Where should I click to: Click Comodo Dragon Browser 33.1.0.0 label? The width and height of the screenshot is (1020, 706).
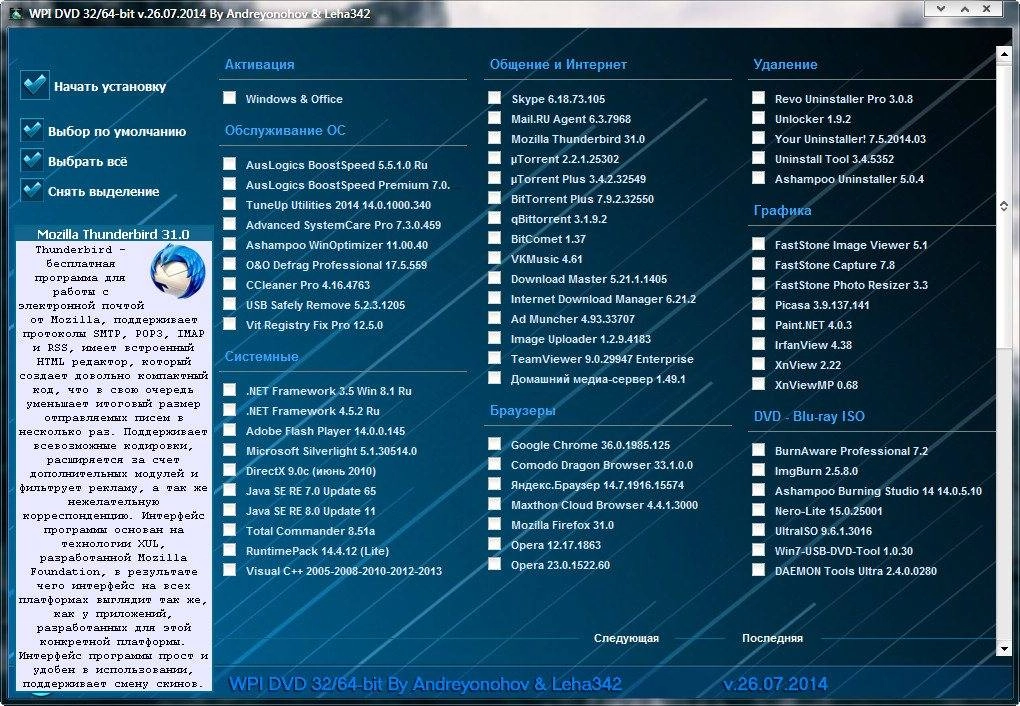point(602,465)
